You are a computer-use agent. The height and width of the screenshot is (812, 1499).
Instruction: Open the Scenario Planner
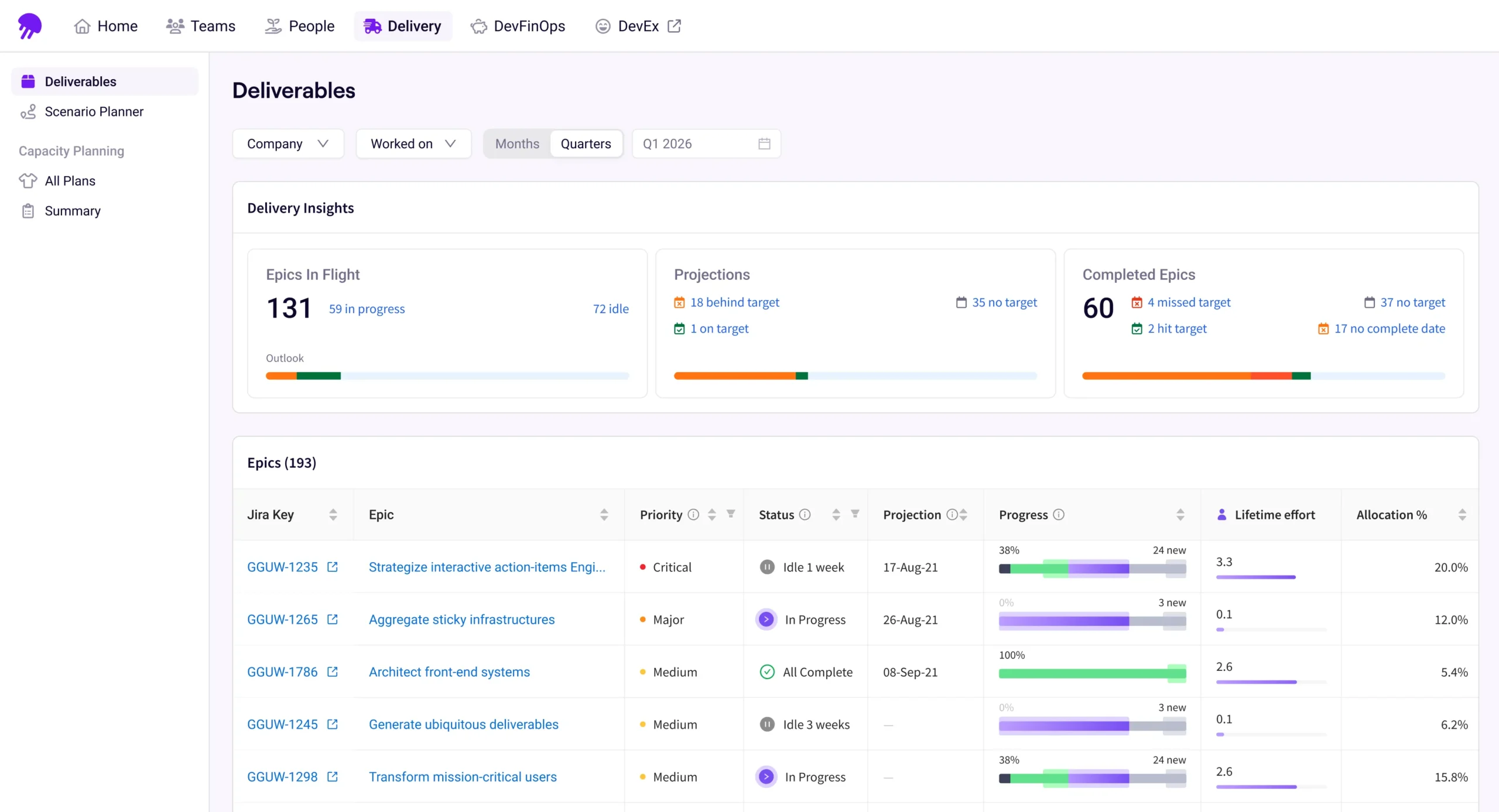(94, 111)
